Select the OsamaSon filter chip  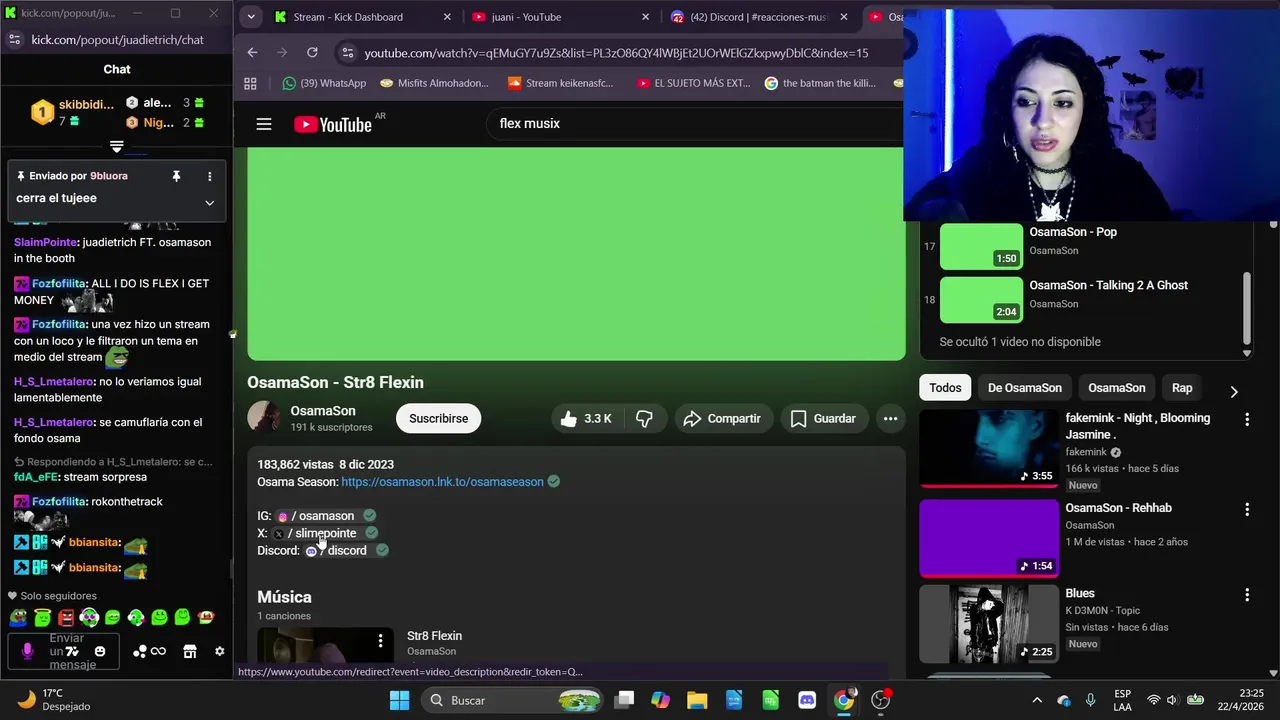tap(1117, 388)
